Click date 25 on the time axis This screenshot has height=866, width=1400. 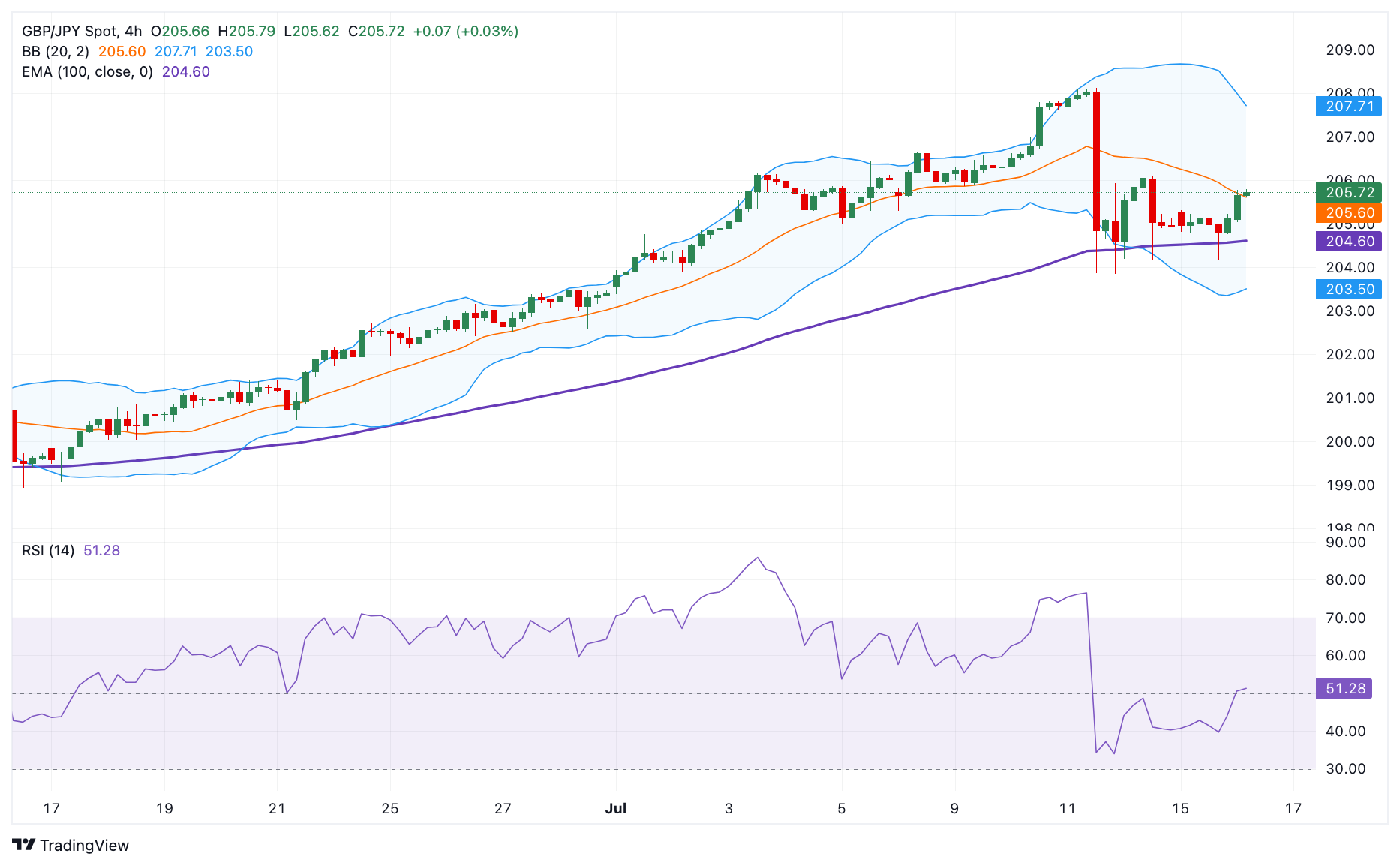click(389, 809)
